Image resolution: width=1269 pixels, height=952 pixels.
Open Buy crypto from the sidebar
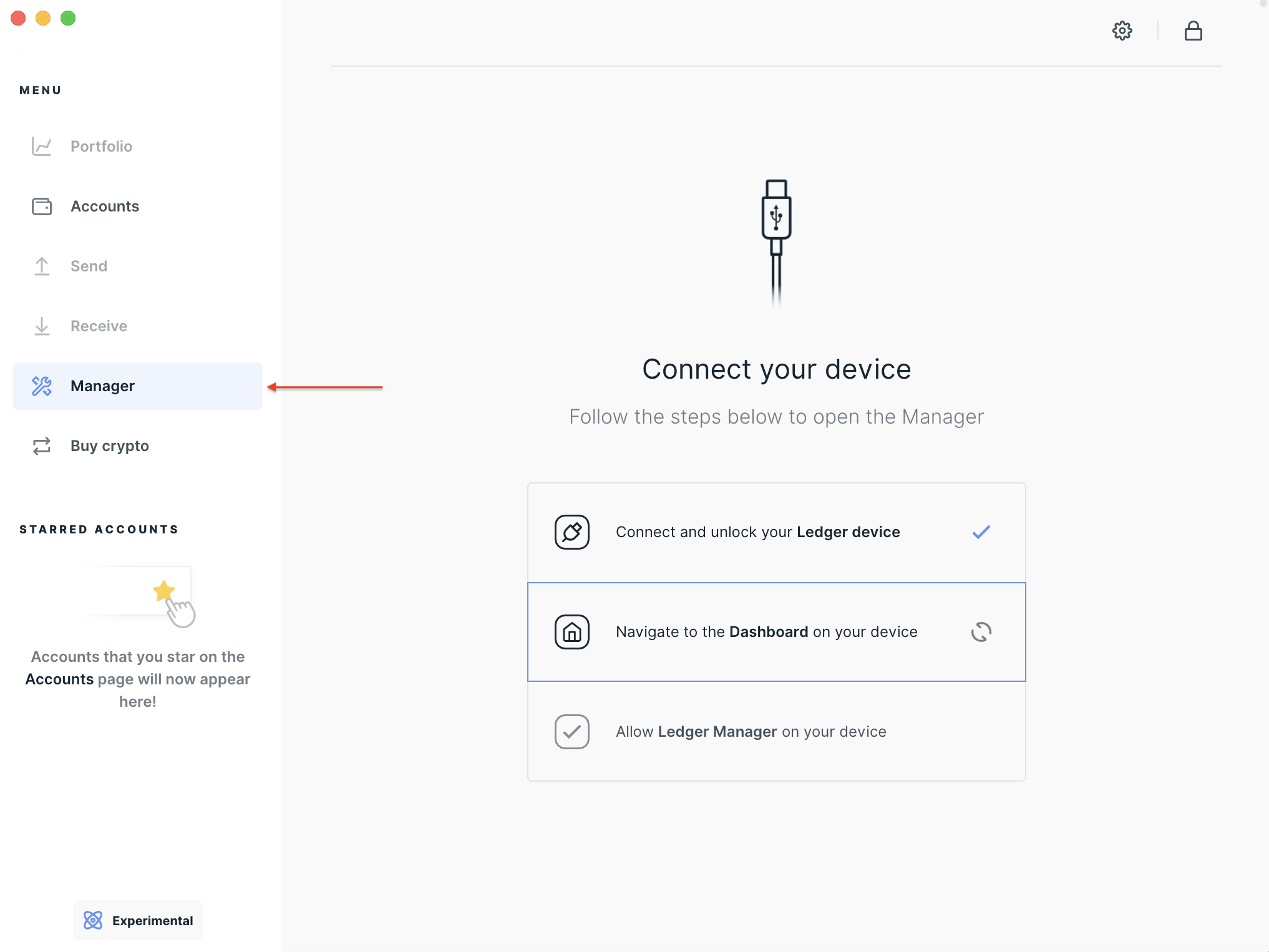(109, 445)
